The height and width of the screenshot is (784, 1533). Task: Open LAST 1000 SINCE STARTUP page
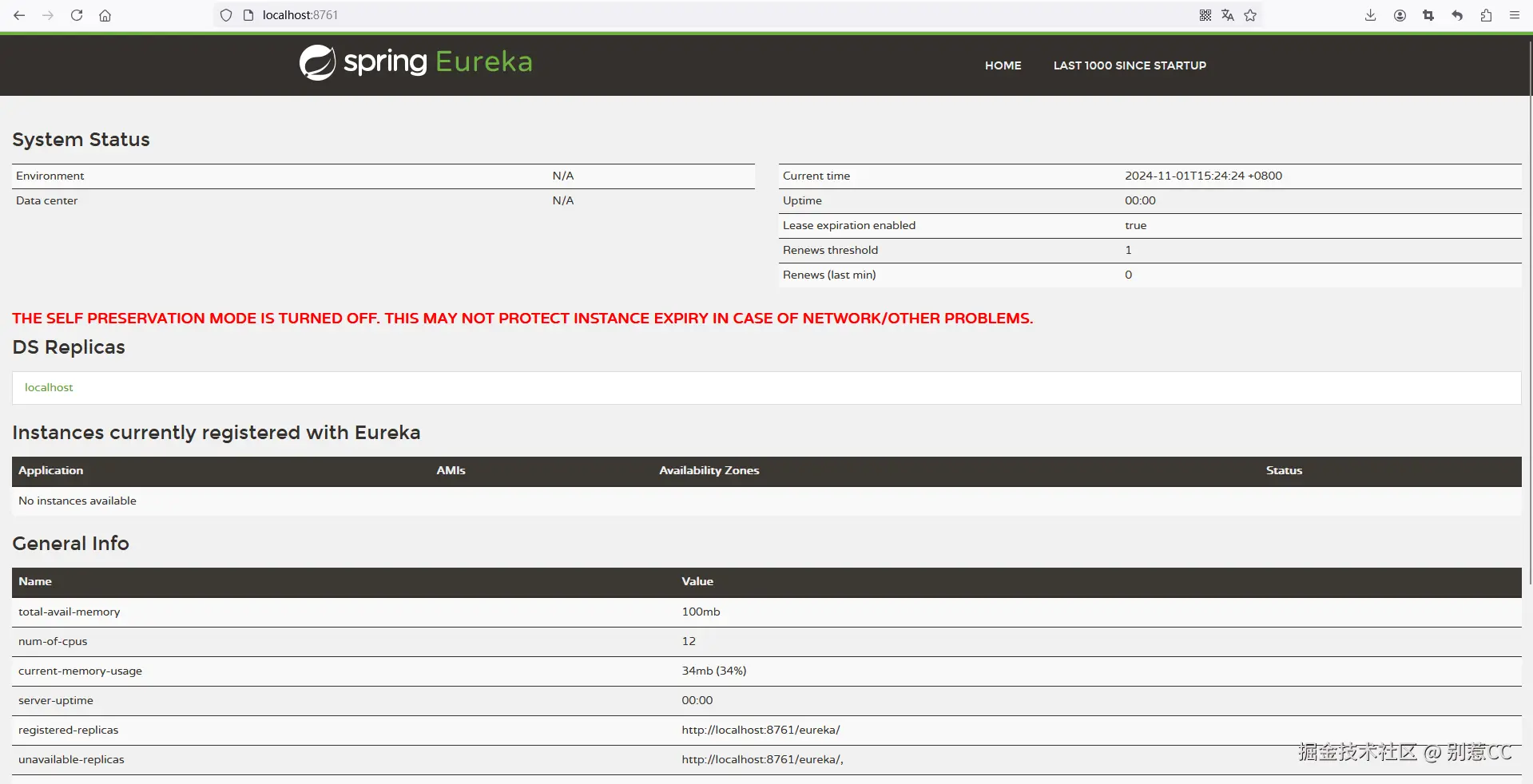click(x=1130, y=65)
